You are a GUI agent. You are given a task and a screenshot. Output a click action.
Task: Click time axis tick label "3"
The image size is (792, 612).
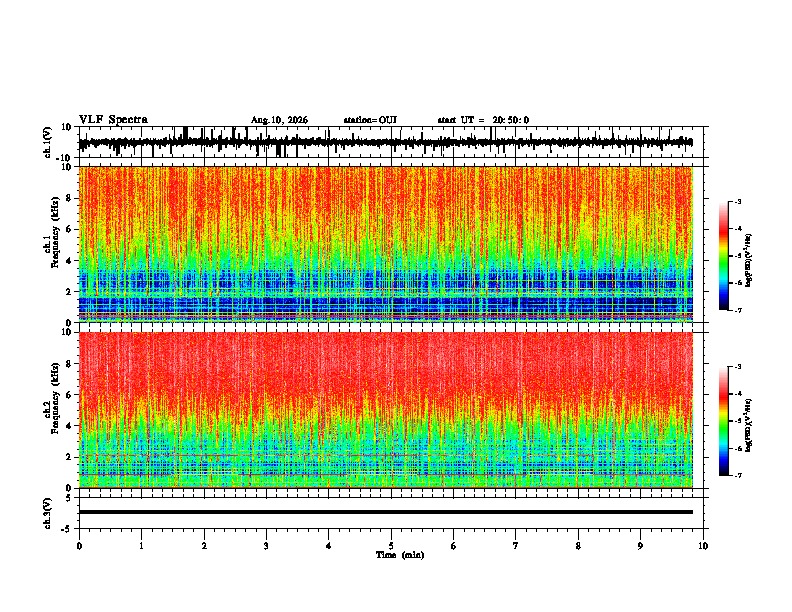[x=266, y=546]
